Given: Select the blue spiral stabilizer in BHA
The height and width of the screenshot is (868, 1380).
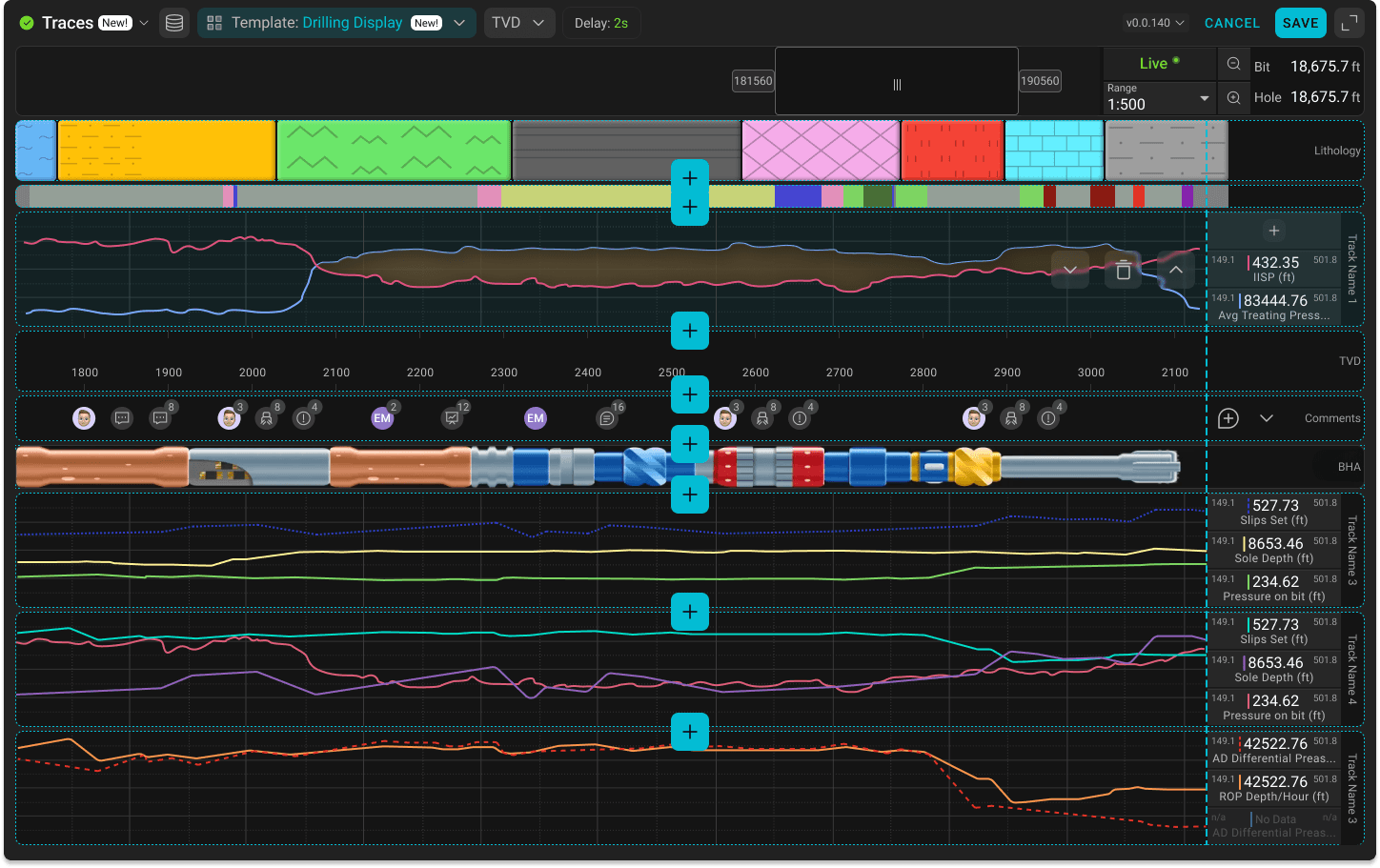Looking at the screenshot, I should (646, 467).
